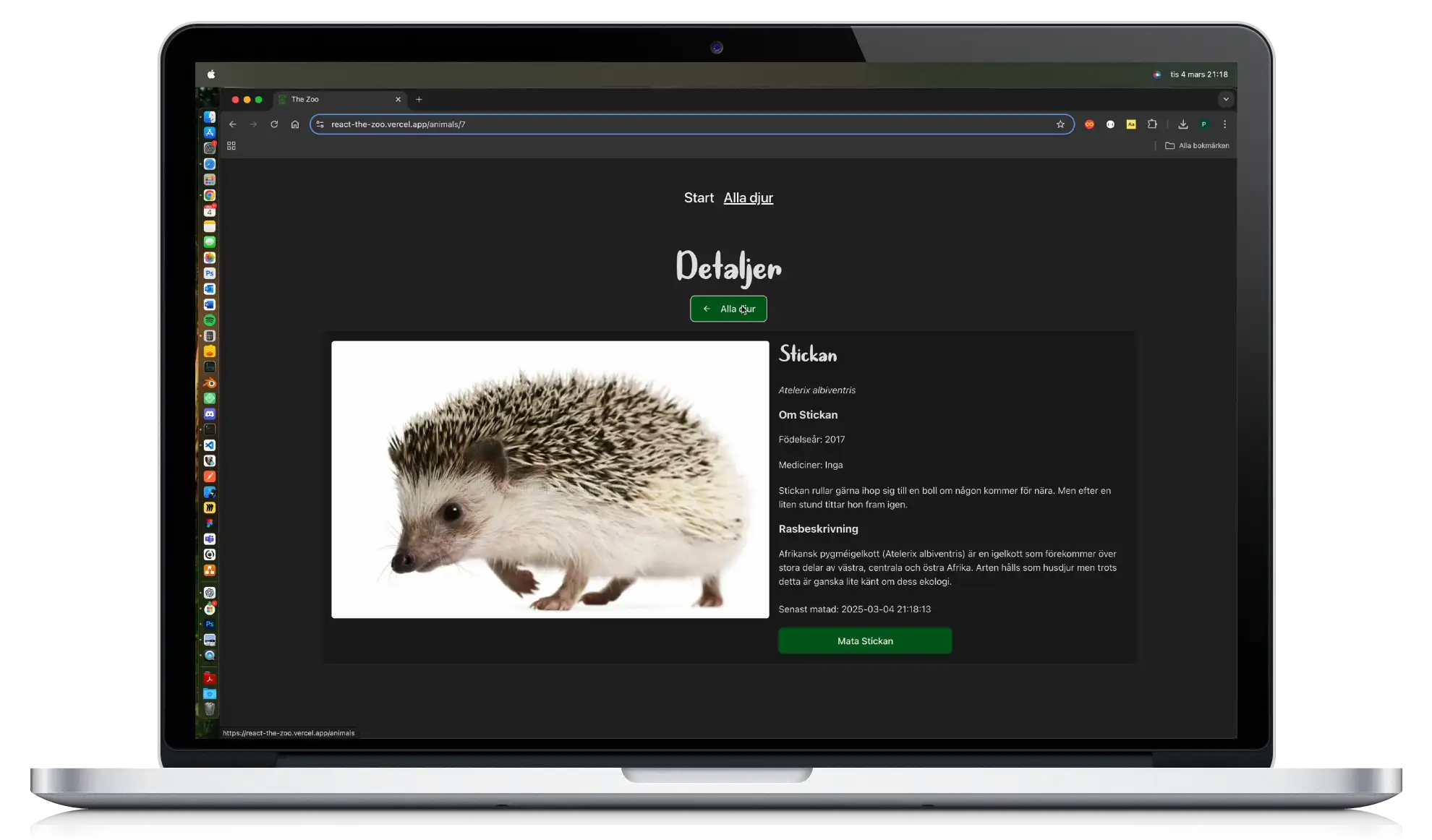Click the site information icon in address bar
The width and height of the screenshot is (1432, 840).
coord(320,124)
